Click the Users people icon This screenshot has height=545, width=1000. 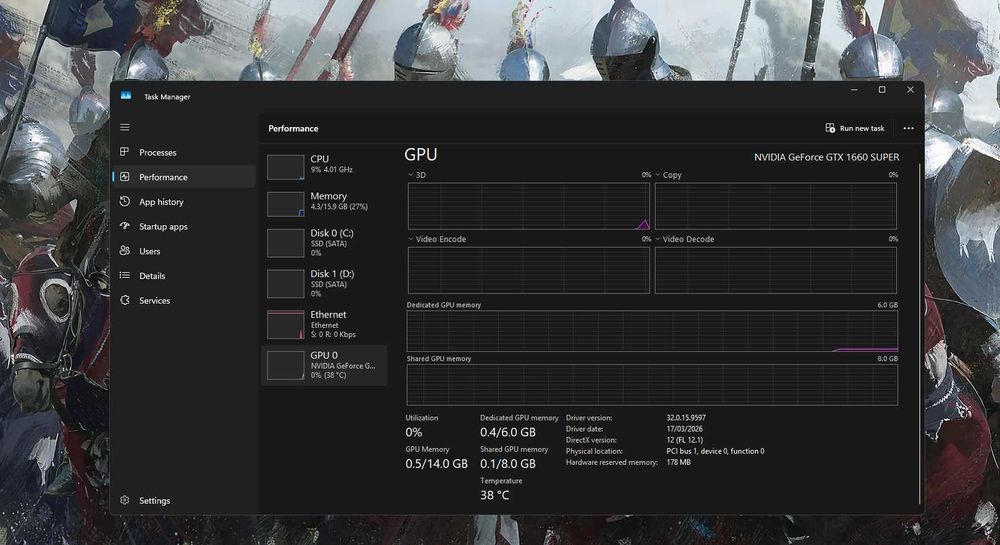[x=124, y=251]
